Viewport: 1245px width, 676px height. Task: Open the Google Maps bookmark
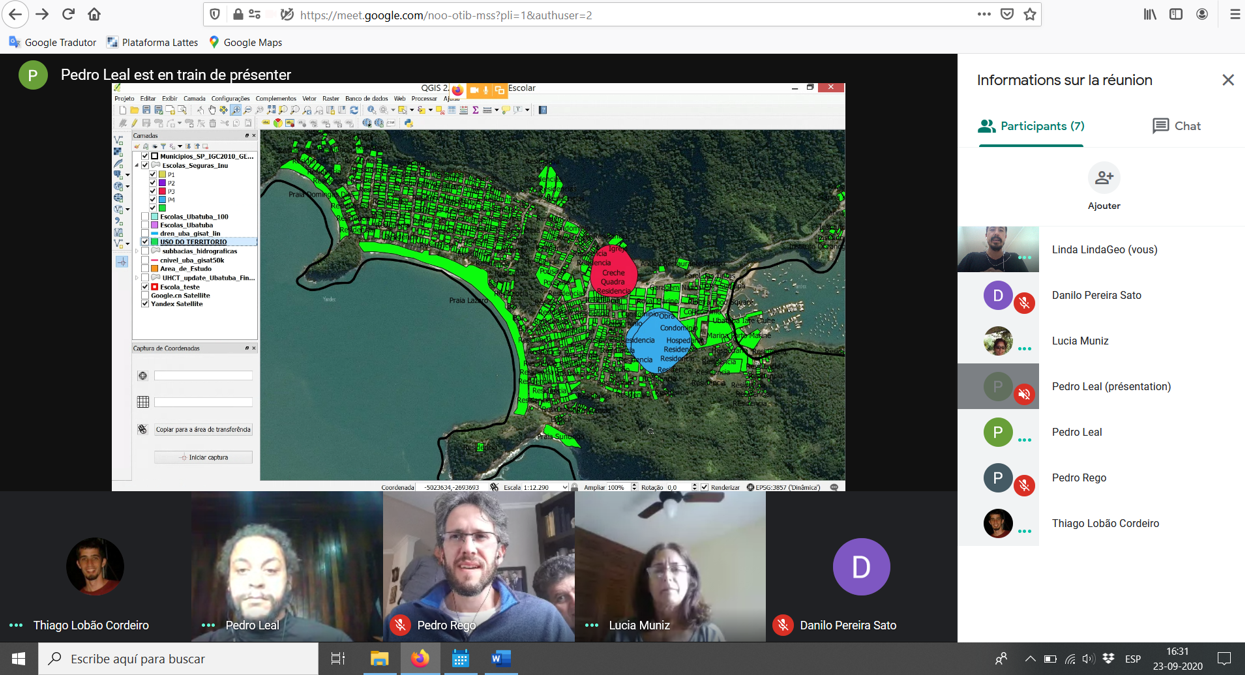245,42
